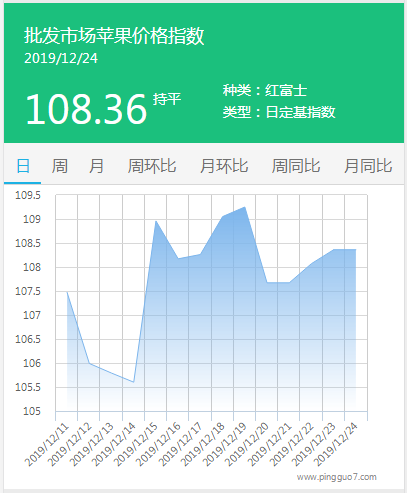Click the 2019/12/24 x-axis label

click(x=336, y=444)
